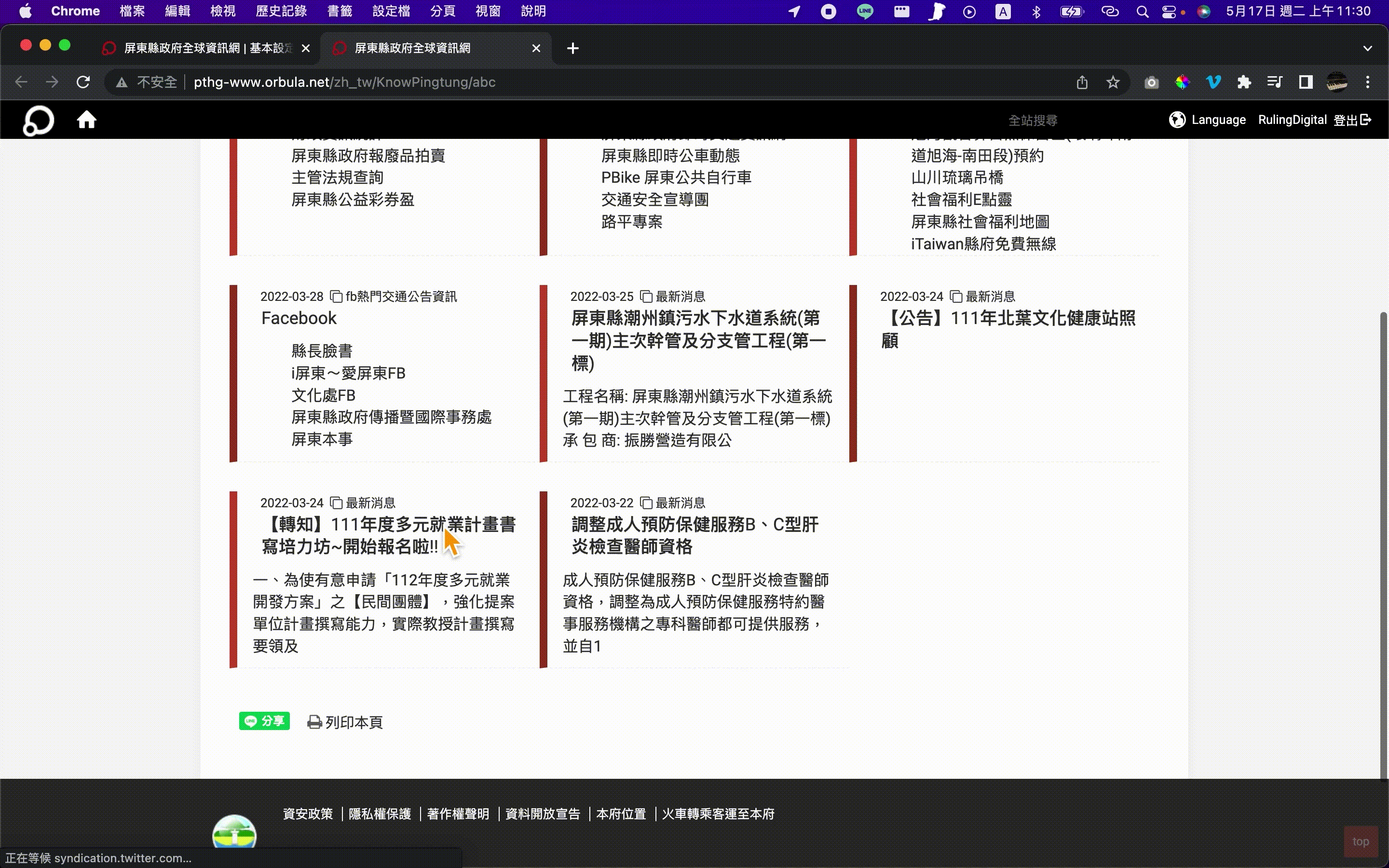Open 主管法規查詢 link
1389x868 pixels.
pyautogui.click(x=338, y=177)
